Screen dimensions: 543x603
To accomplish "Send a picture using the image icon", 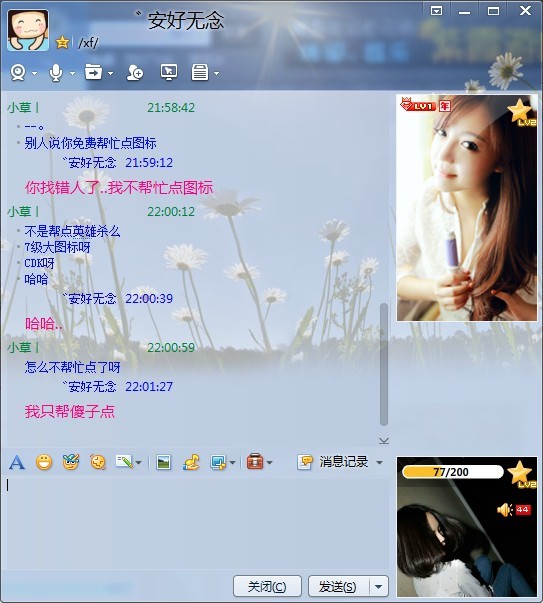I will coord(164,462).
